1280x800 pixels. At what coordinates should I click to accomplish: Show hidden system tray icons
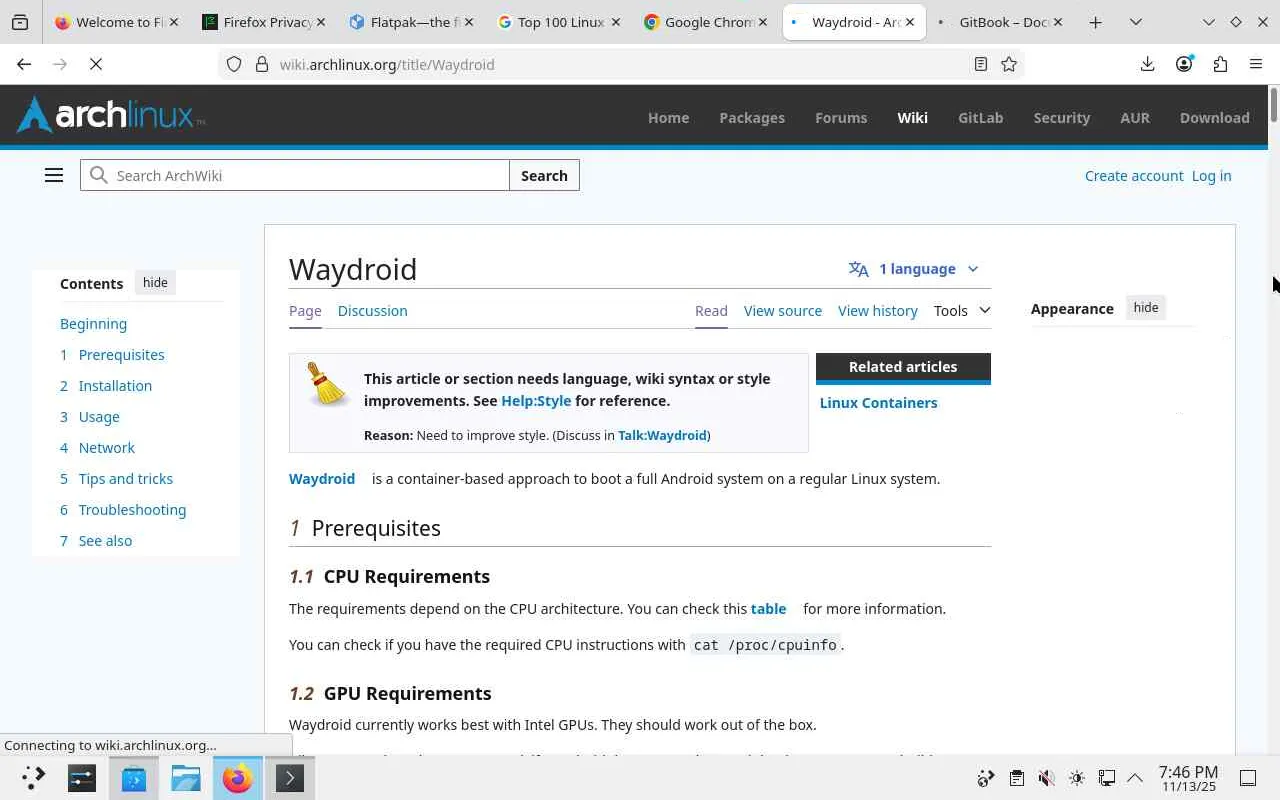pos(1135,778)
